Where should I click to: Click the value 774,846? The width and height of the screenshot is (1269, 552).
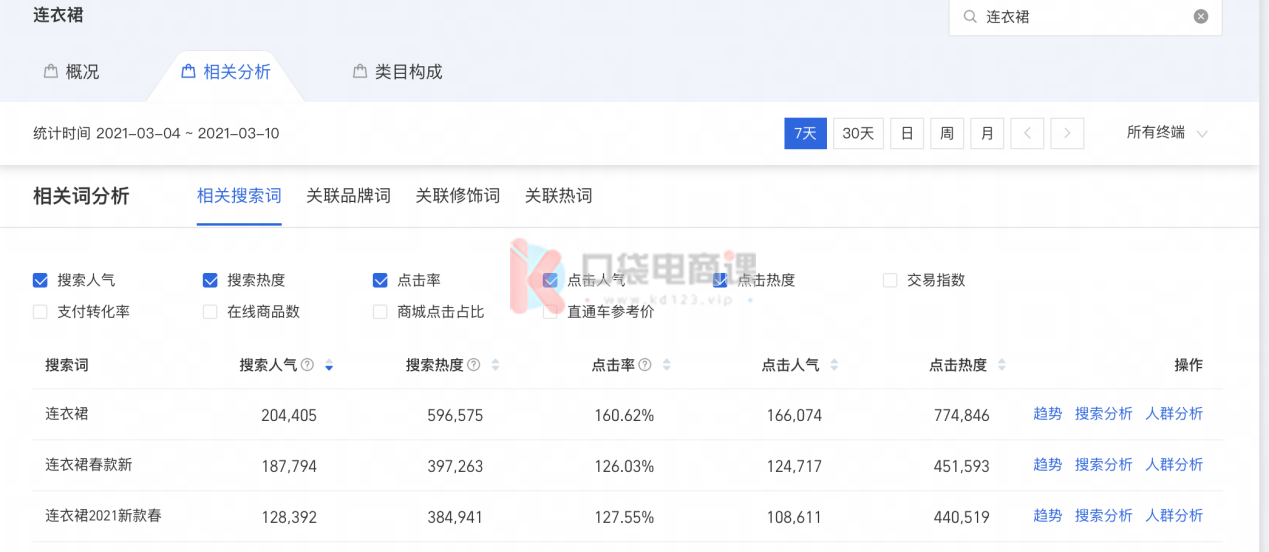962,415
